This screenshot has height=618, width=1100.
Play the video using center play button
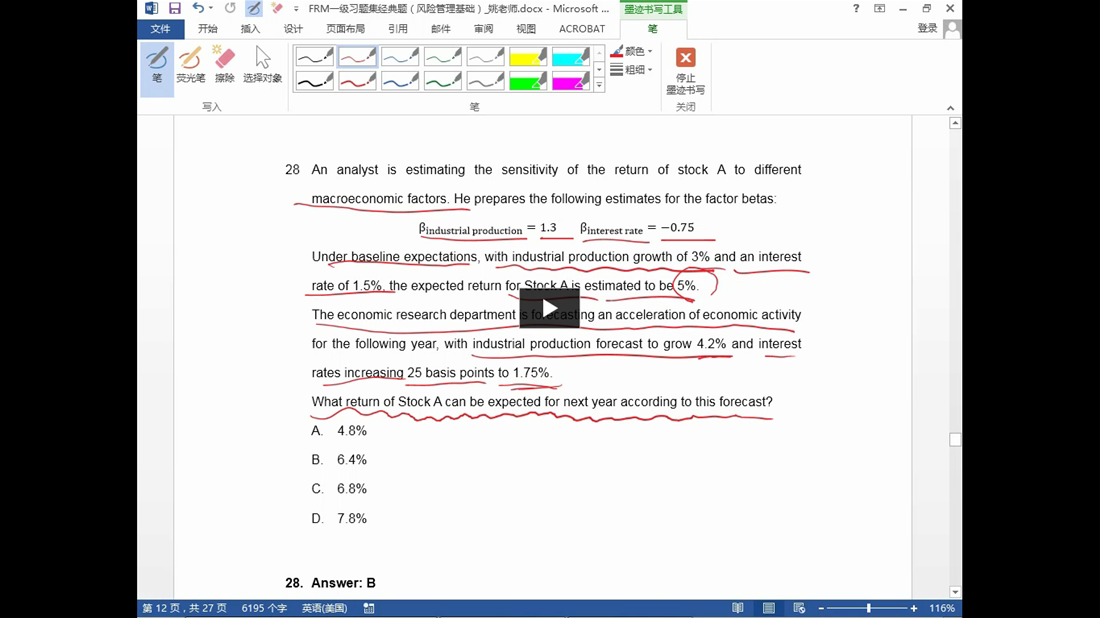(549, 307)
